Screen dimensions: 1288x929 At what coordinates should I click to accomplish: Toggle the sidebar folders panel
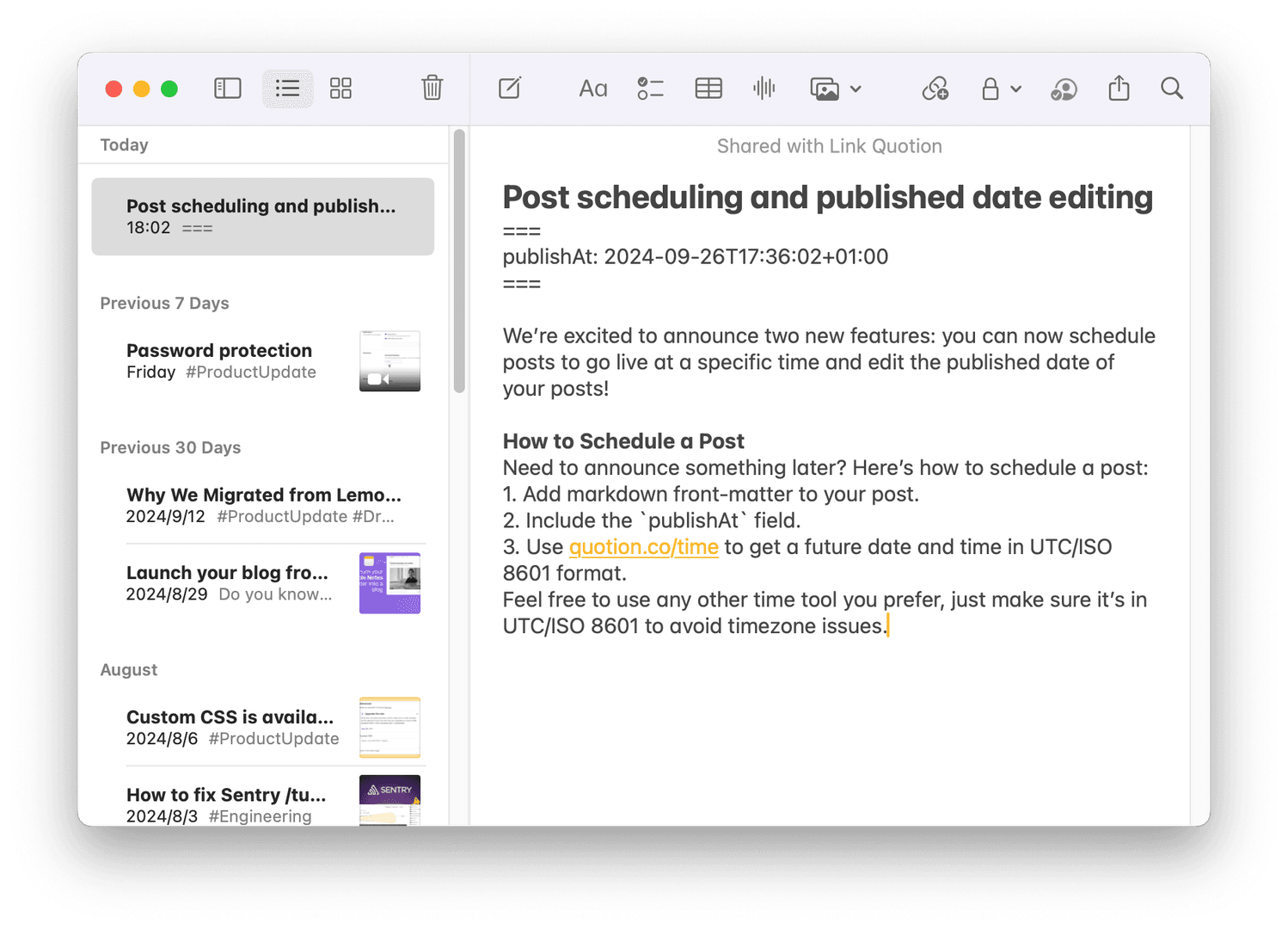227,89
